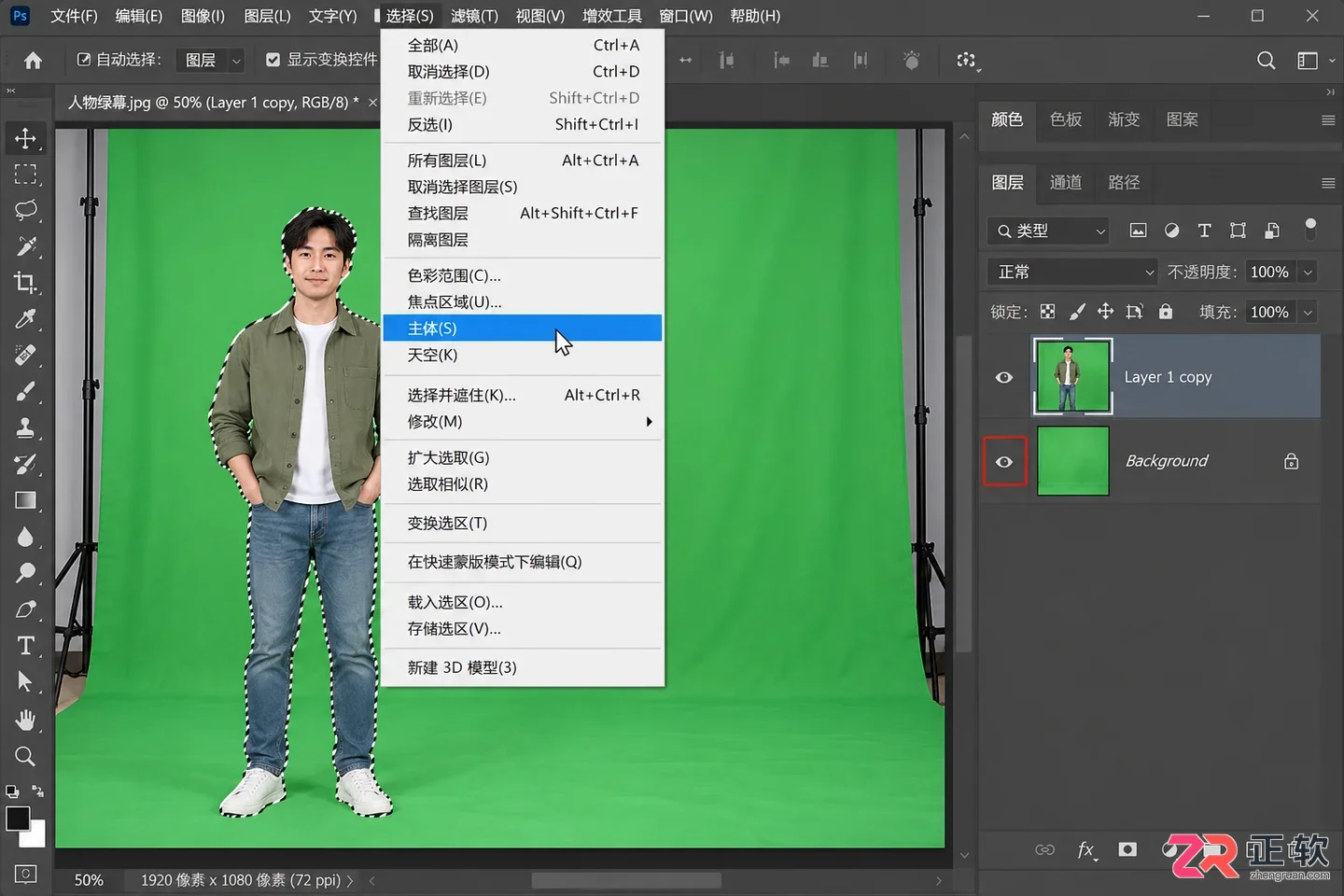
Task: Click the Layer 1 copy thumbnail
Action: point(1072,376)
